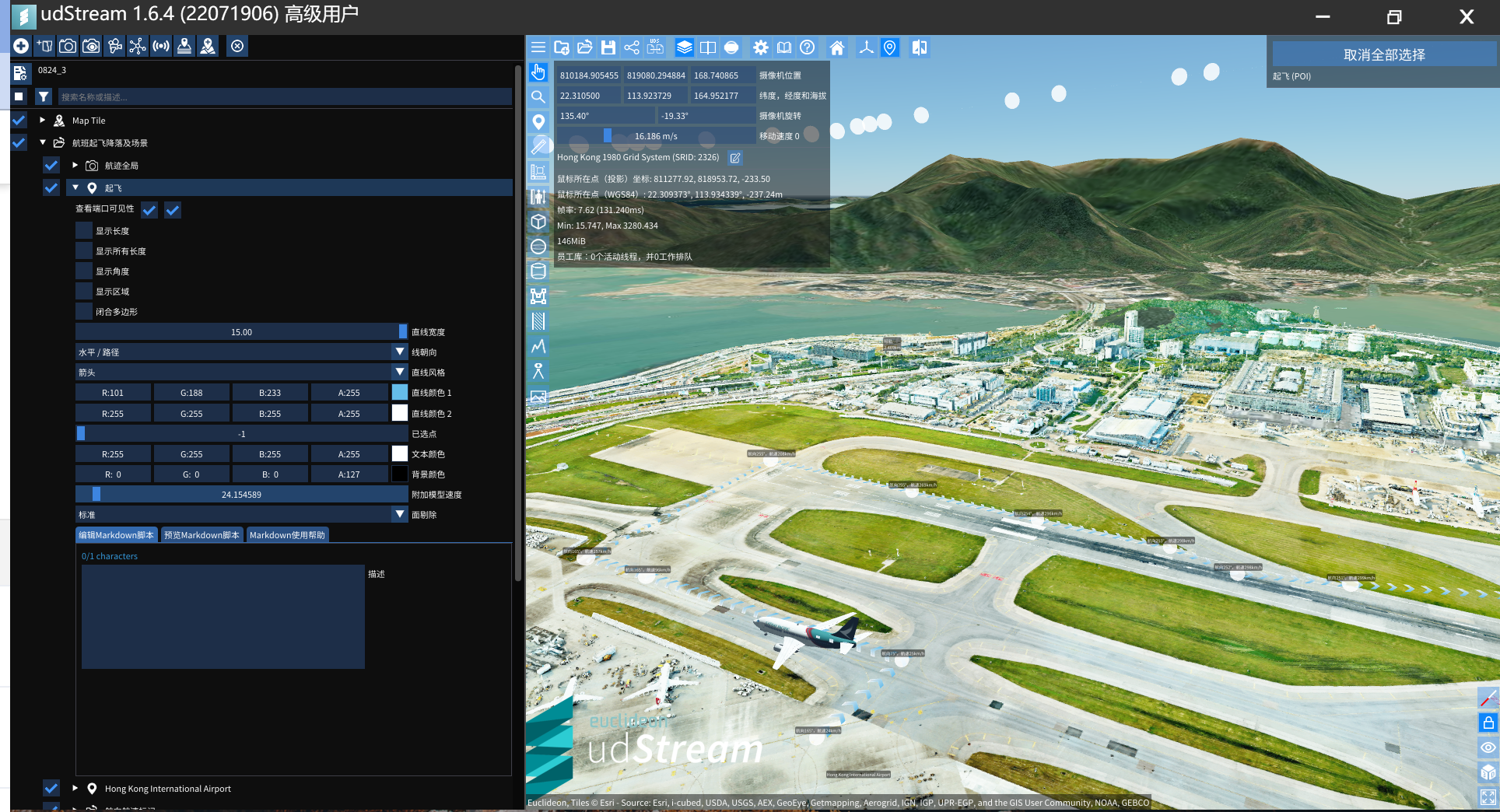Toggle the 航迹全局 visibility checkbox
The width and height of the screenshot is (1500, 812).
coord(51,166)
